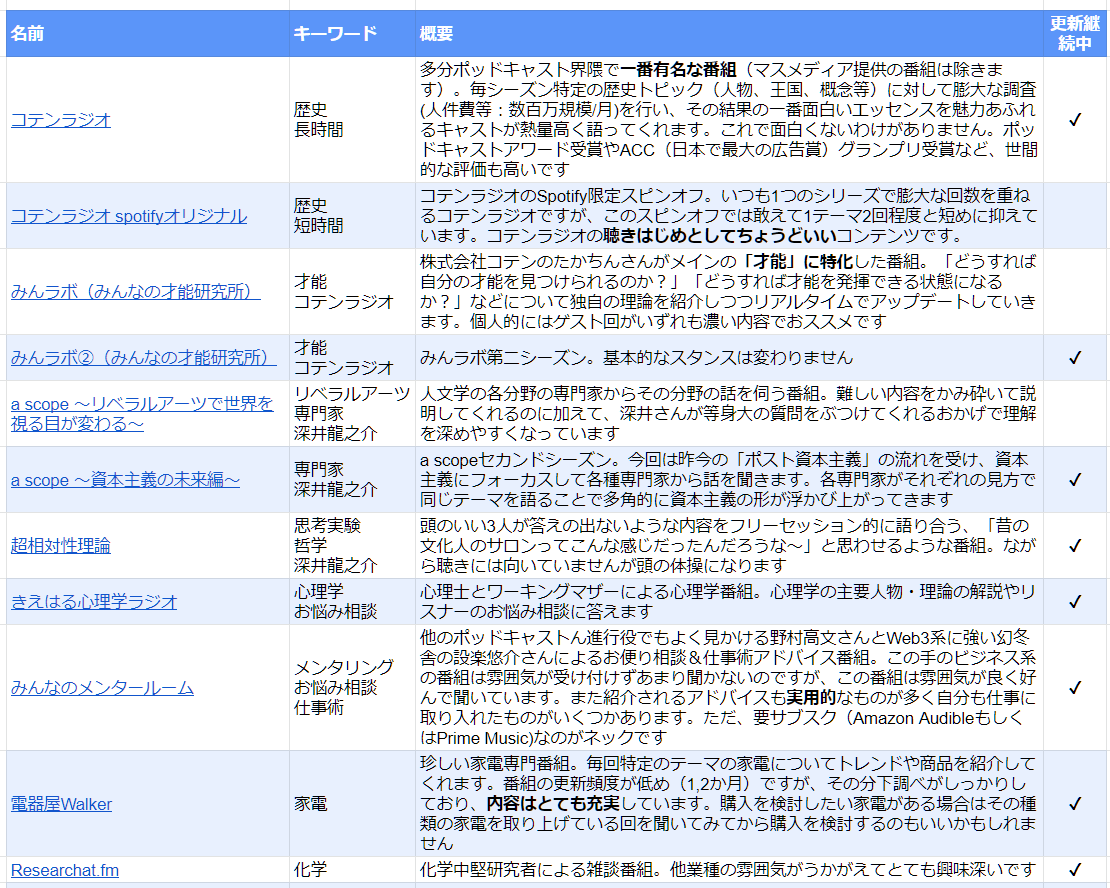
Task: Select keyword cell リベラルアーツ 専門家 深井龍之介
Action: click(352, 414)
